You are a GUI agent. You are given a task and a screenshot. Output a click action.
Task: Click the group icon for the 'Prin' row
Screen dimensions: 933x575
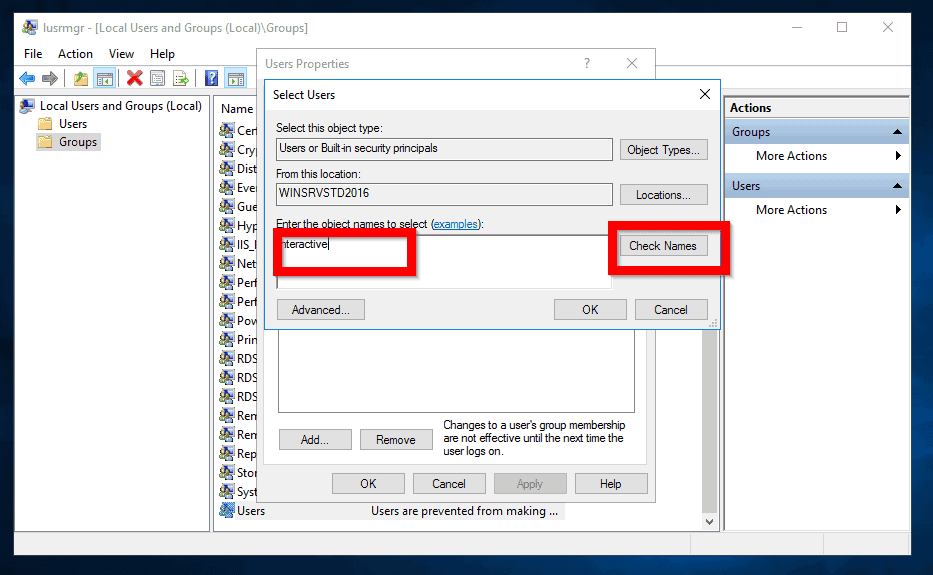(227, 339)
